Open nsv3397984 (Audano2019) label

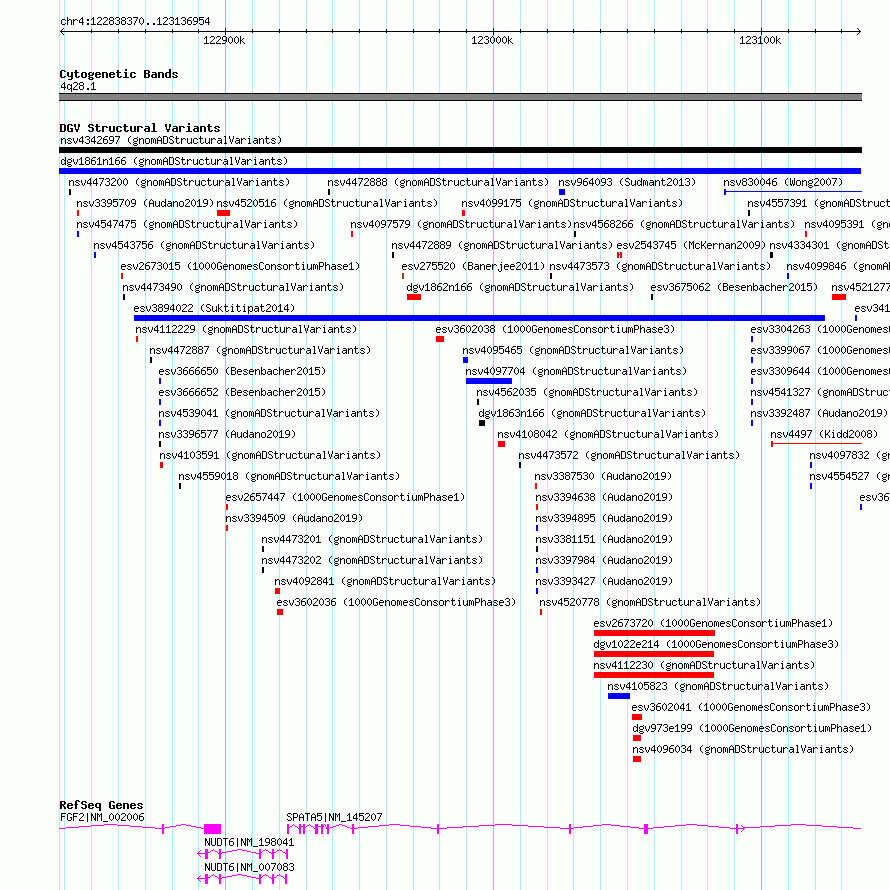[604, 560]
